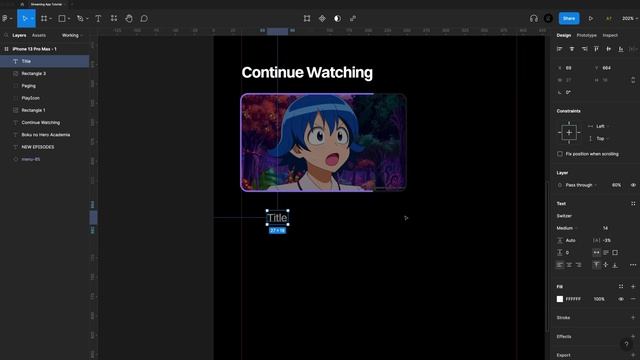Click the search icon in Layers panel
This screenshot has width=640, height=360.
[x=6, y=36]
